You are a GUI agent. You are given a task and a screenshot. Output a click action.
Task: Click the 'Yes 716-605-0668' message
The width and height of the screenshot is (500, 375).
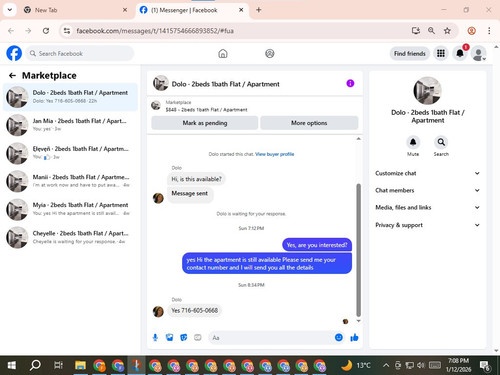coord(195,310)
